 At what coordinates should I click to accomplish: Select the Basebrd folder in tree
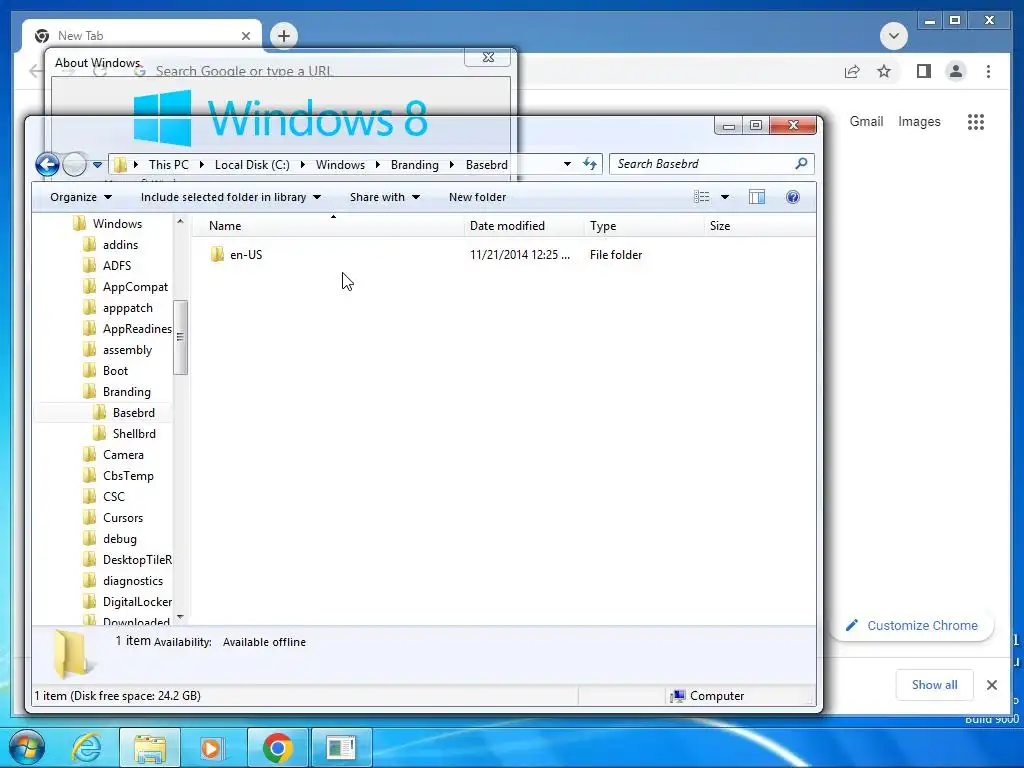134,413
